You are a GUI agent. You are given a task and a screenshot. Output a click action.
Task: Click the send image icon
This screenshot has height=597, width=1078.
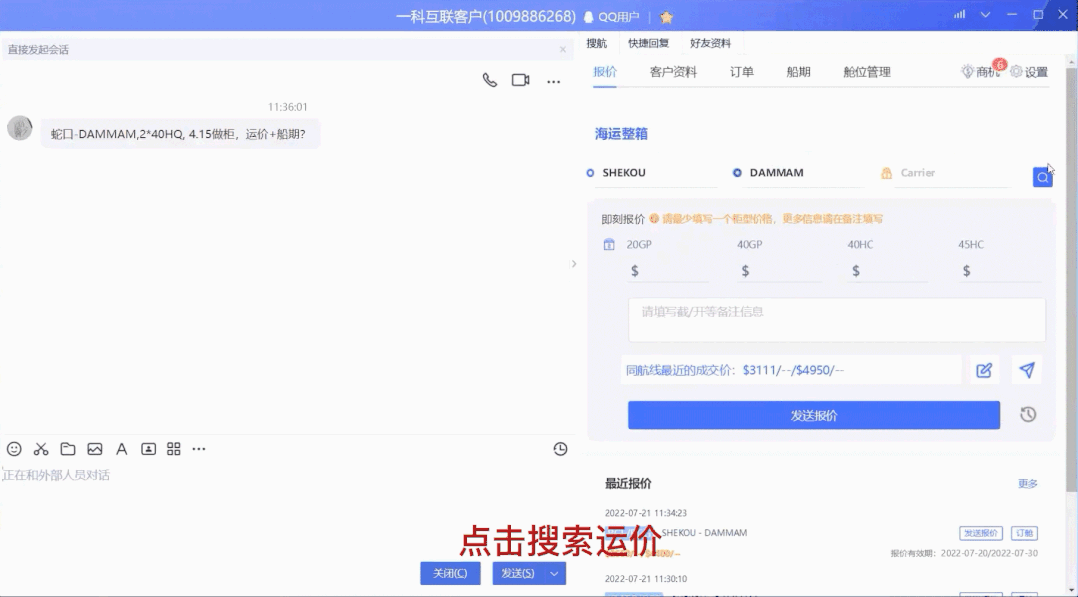click(x=94, y=449)
